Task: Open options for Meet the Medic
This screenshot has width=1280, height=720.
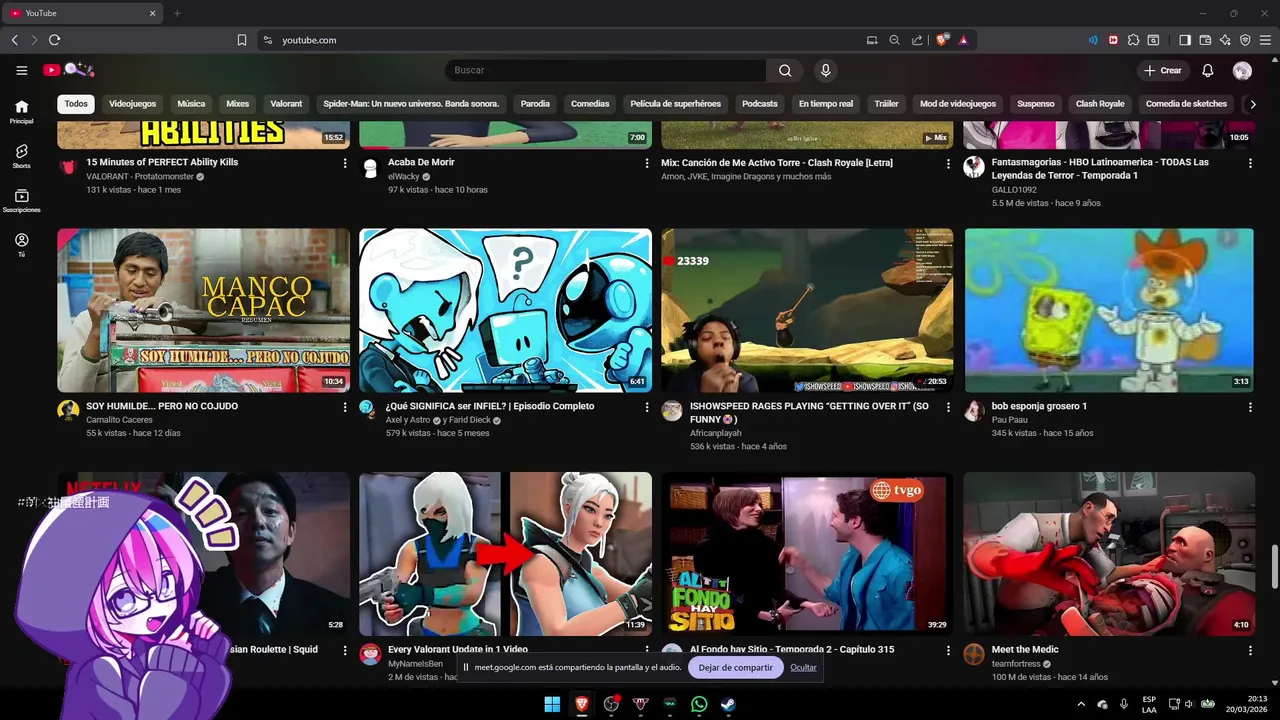Action: click(x=1250, y=650)
